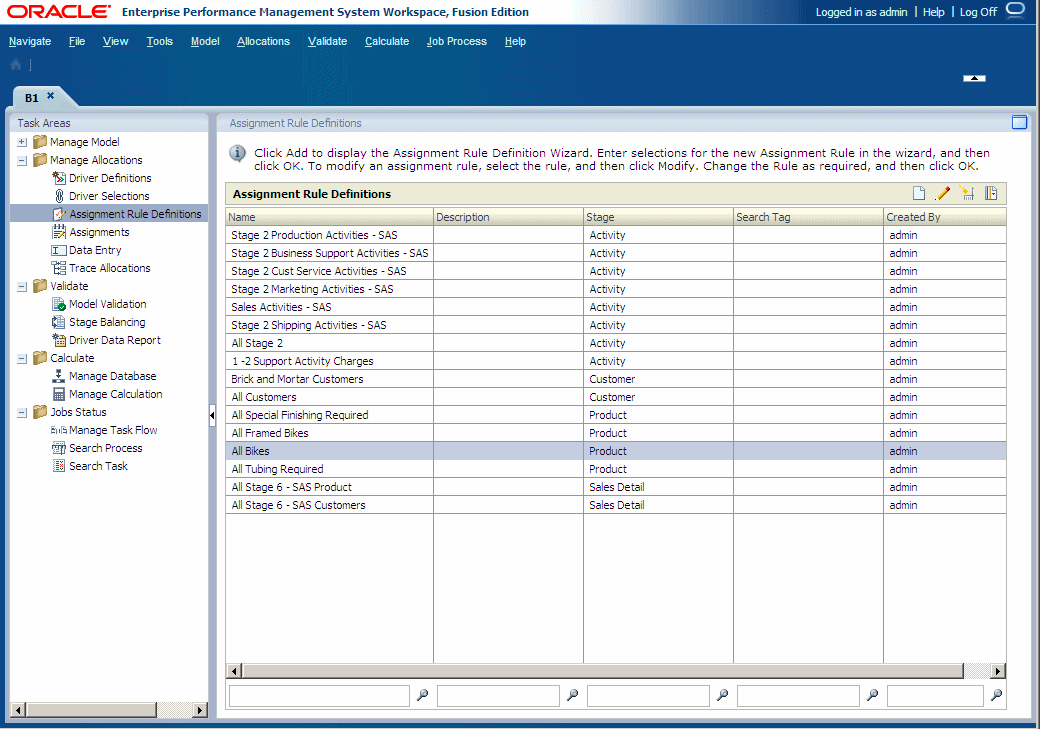Click the Oracle chat bubble icon at top right
The height and width of the screenshot is (729, 1040).
coord(1015,11)
